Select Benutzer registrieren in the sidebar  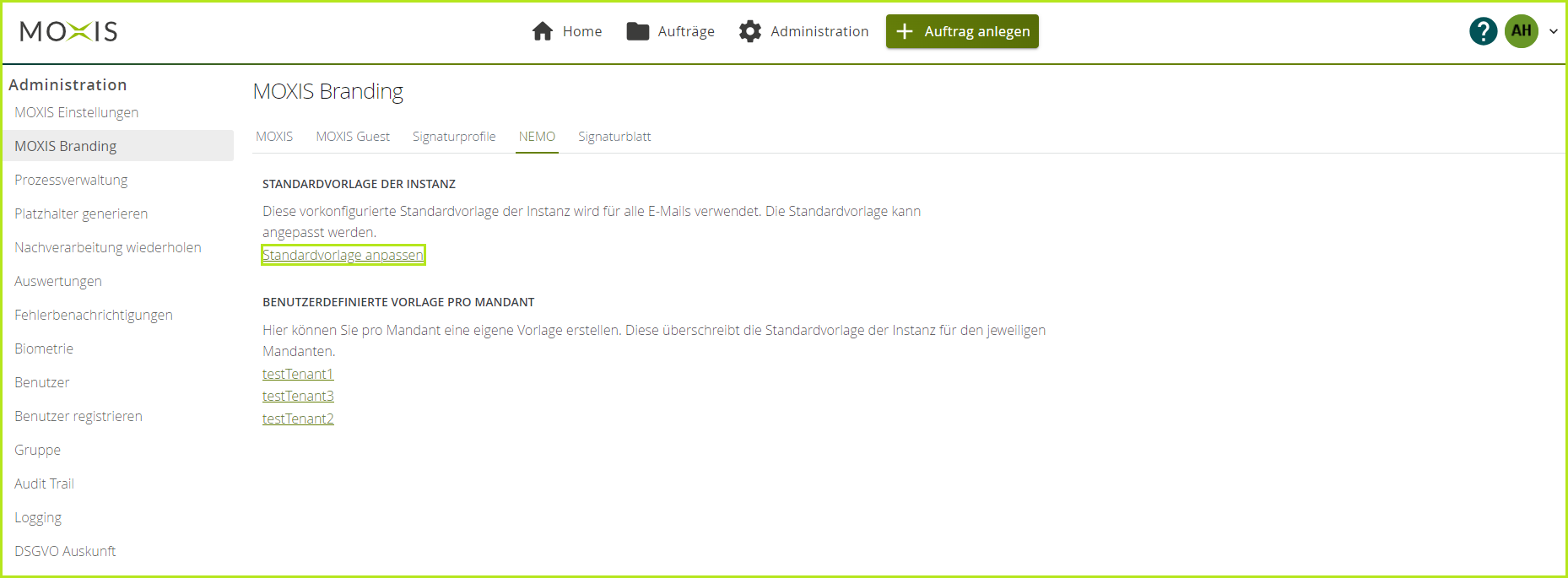click(x=78, y=416)
